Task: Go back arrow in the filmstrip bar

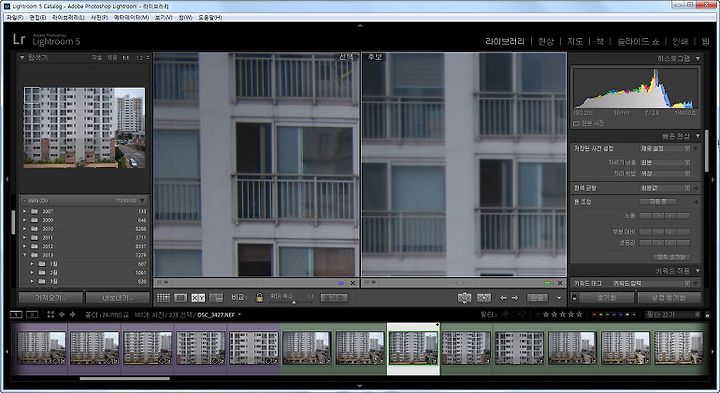Action: click(62, 314)
